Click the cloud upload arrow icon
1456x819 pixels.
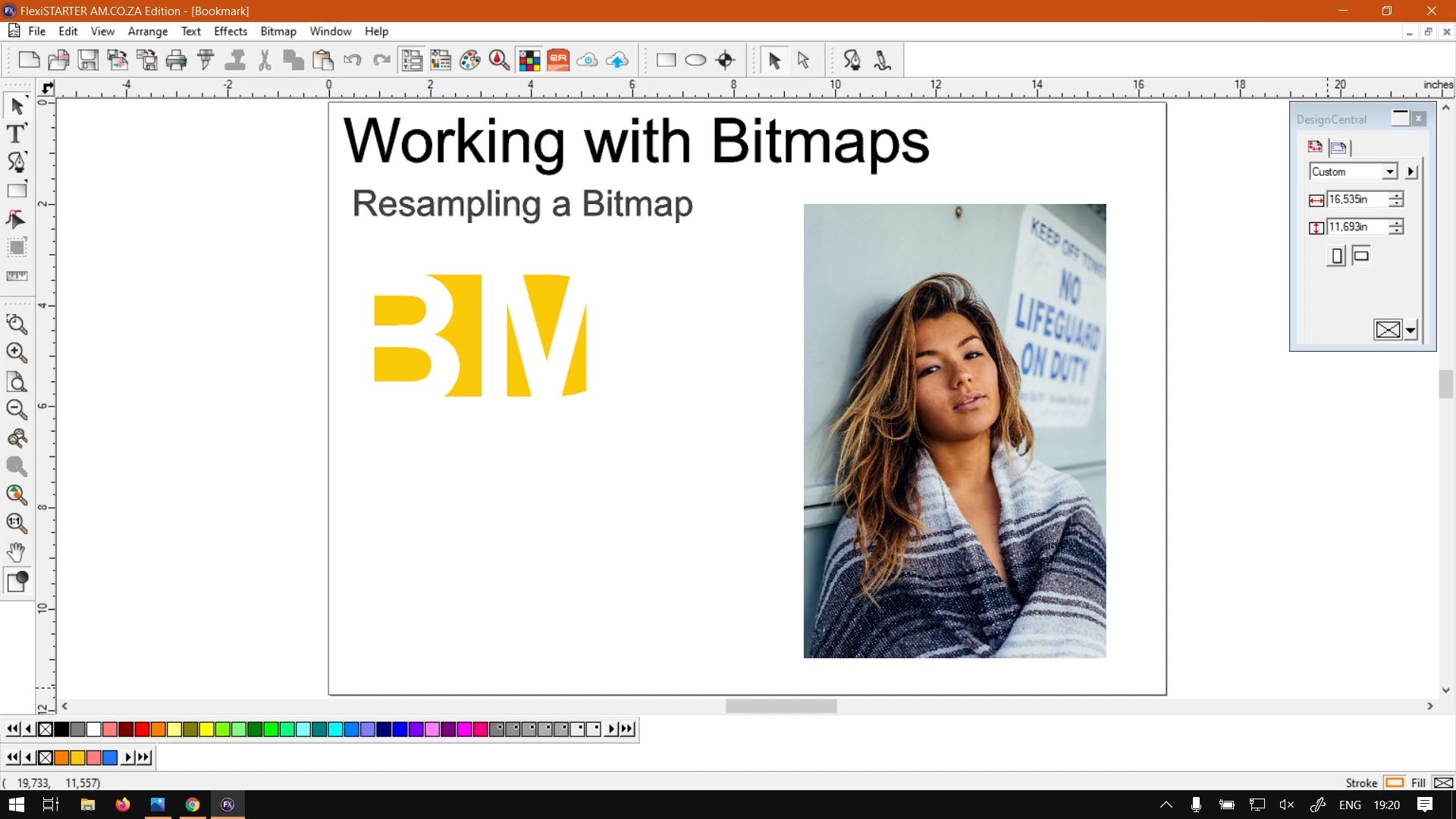coord(617,60)
